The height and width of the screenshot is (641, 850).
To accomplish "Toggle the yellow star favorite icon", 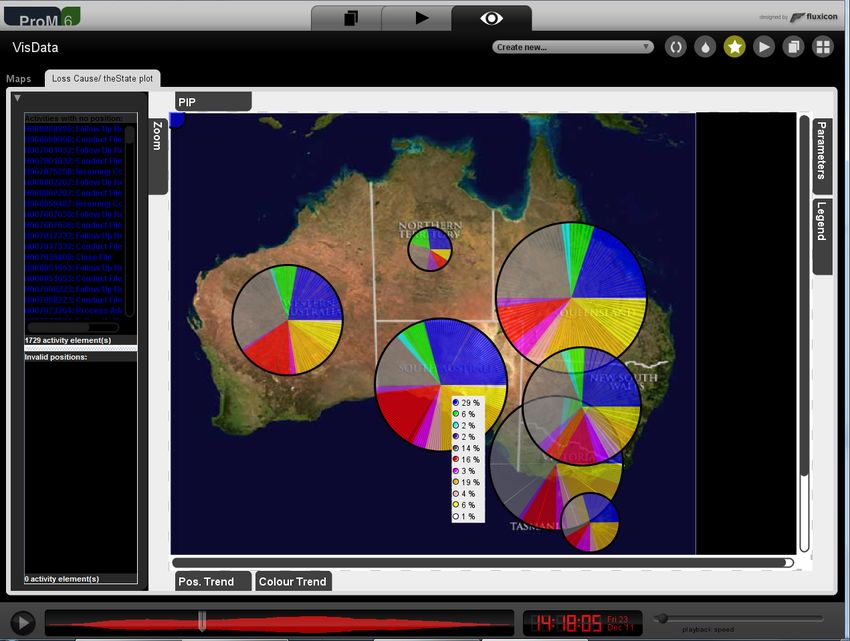I will (x=735, y=47).
